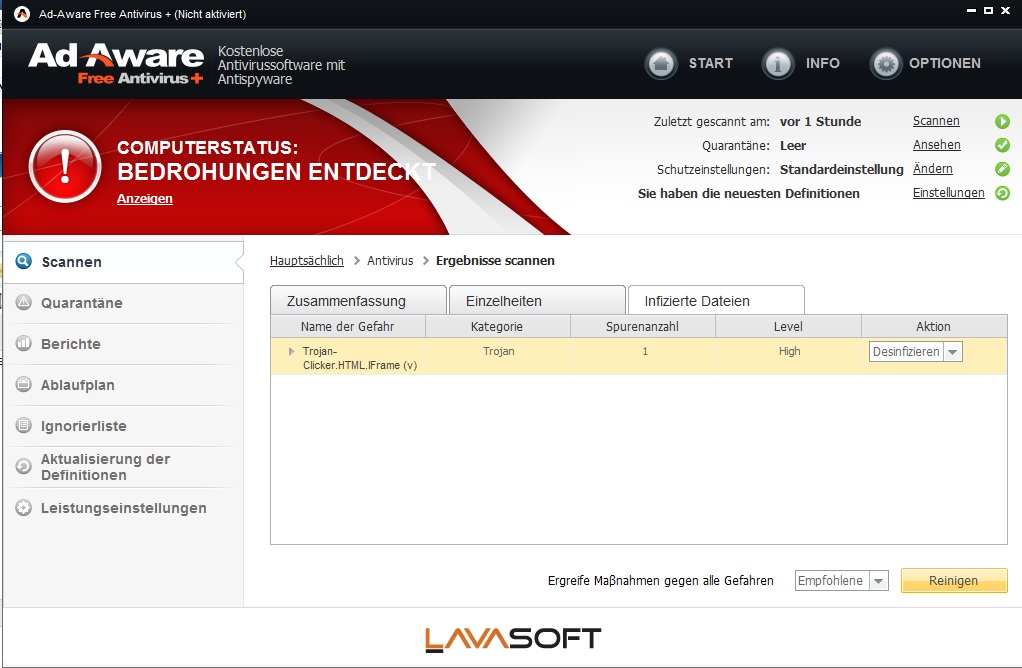Click the Anzeigen link under threat status
The image size is (1022, 668).
point(145,199)
